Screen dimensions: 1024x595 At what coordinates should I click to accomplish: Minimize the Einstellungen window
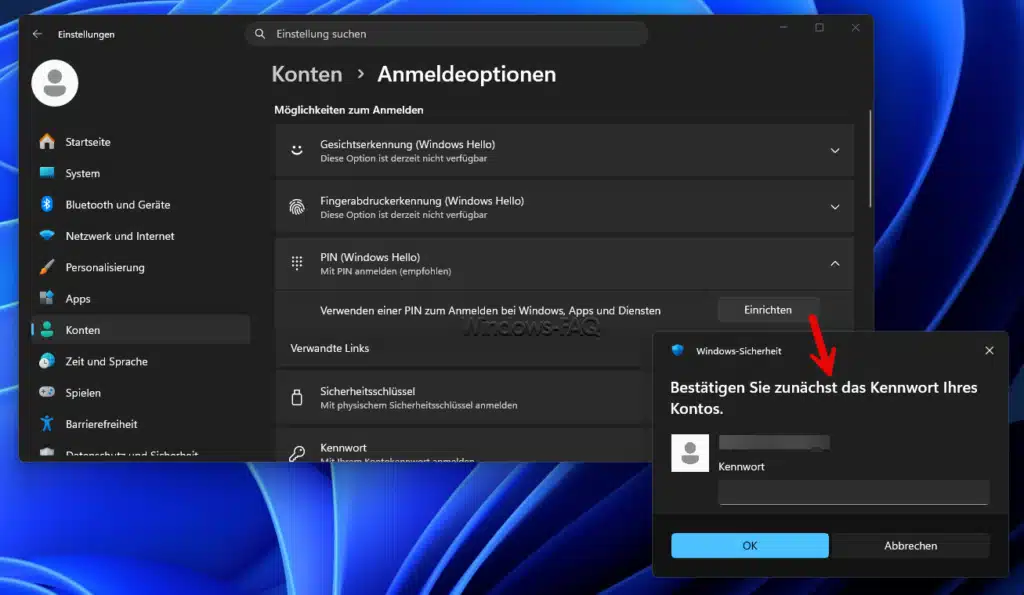tap(783, 27)
